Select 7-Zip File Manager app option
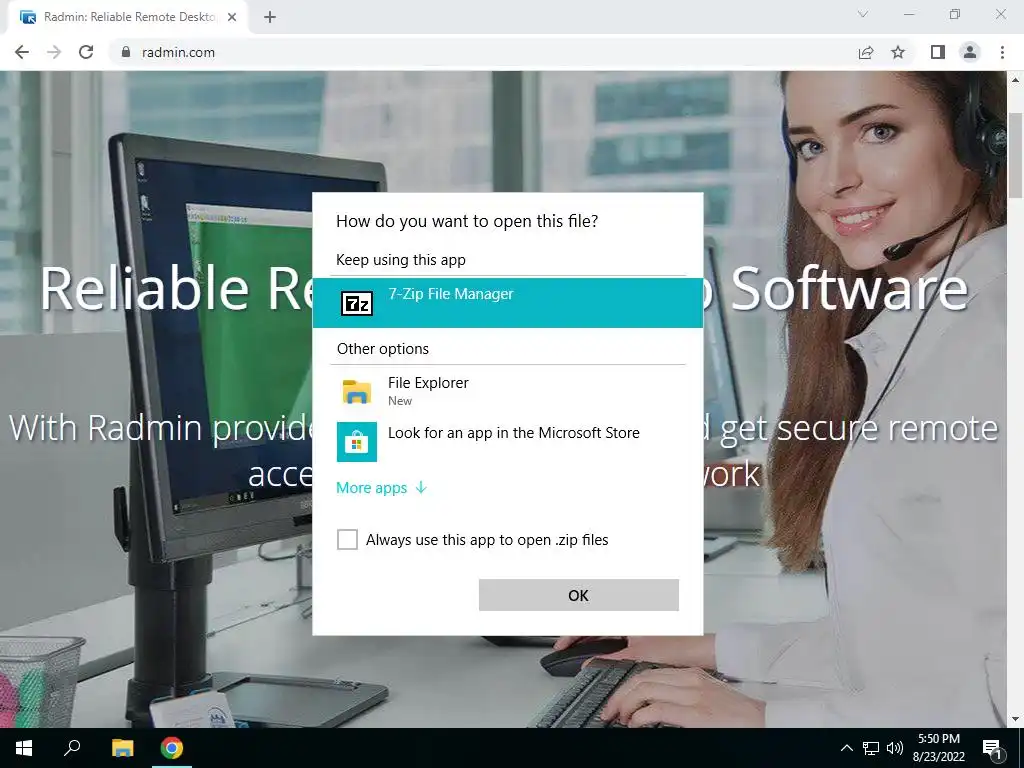This screenshot has height=768, width=1024. coord(507,302)
